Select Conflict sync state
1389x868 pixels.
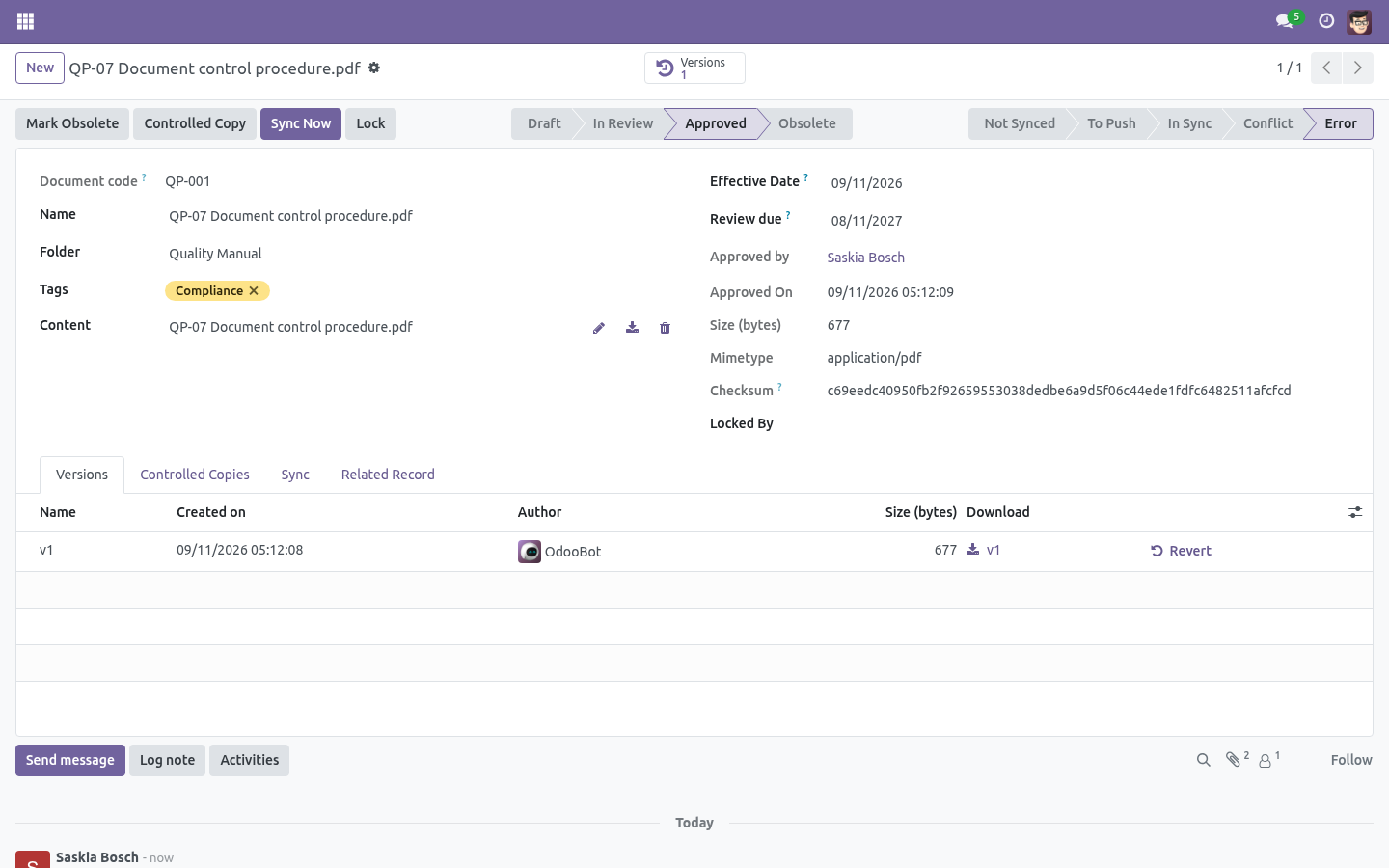coord(1267,123)
